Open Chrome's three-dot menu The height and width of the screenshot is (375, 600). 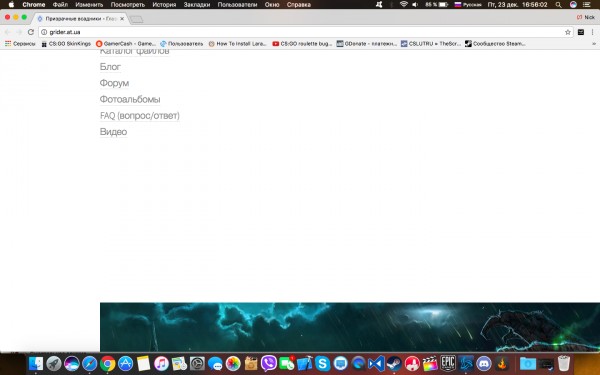pos(593,32)
